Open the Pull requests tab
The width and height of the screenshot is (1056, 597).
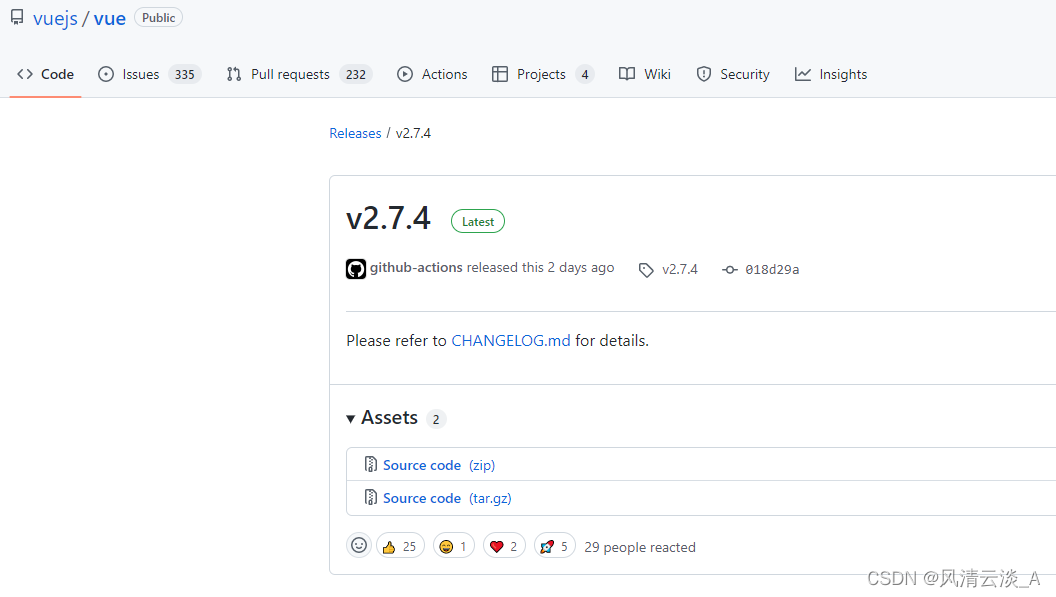click(299, 74)
